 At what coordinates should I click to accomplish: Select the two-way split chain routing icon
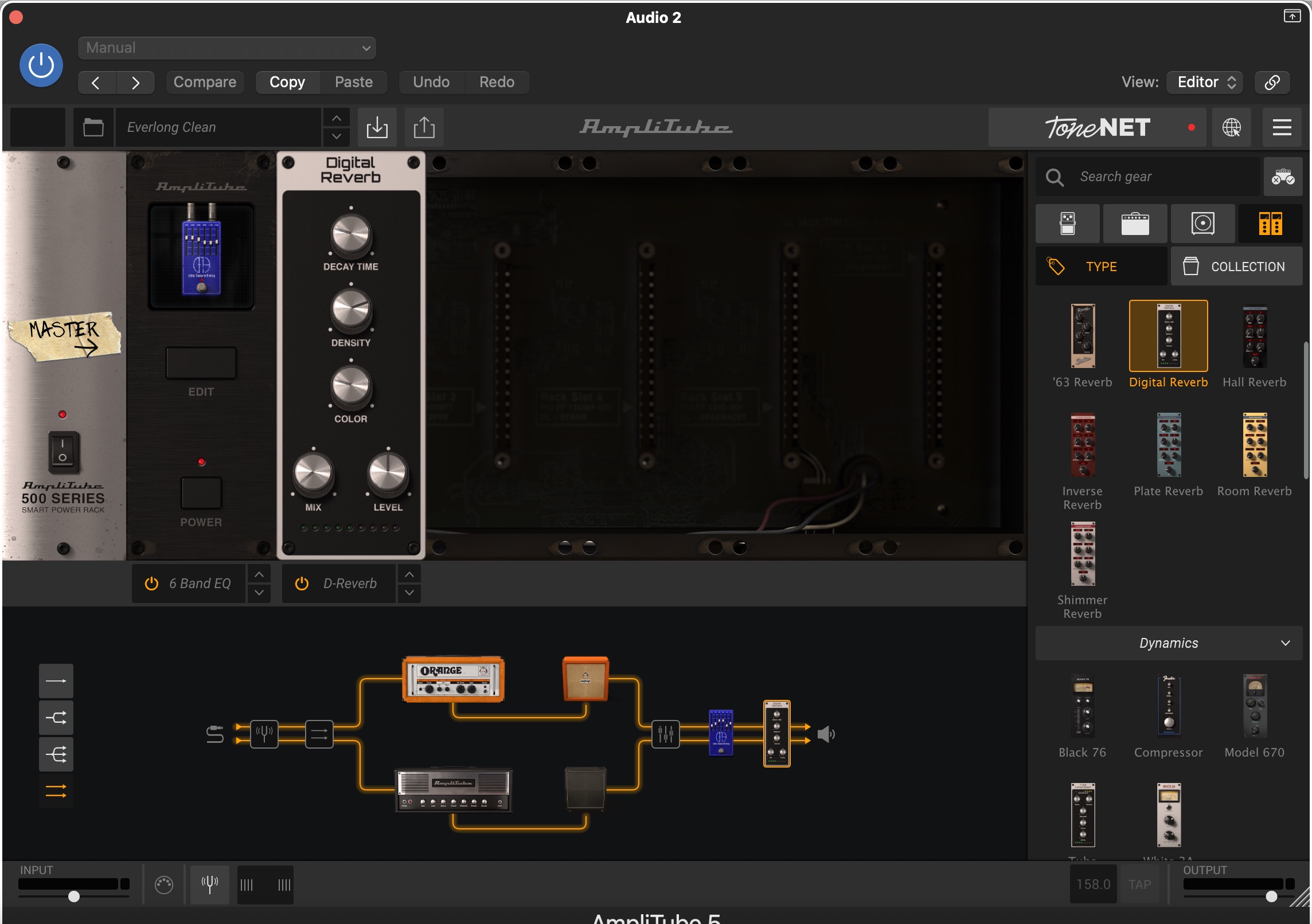(x=56, y=718)
